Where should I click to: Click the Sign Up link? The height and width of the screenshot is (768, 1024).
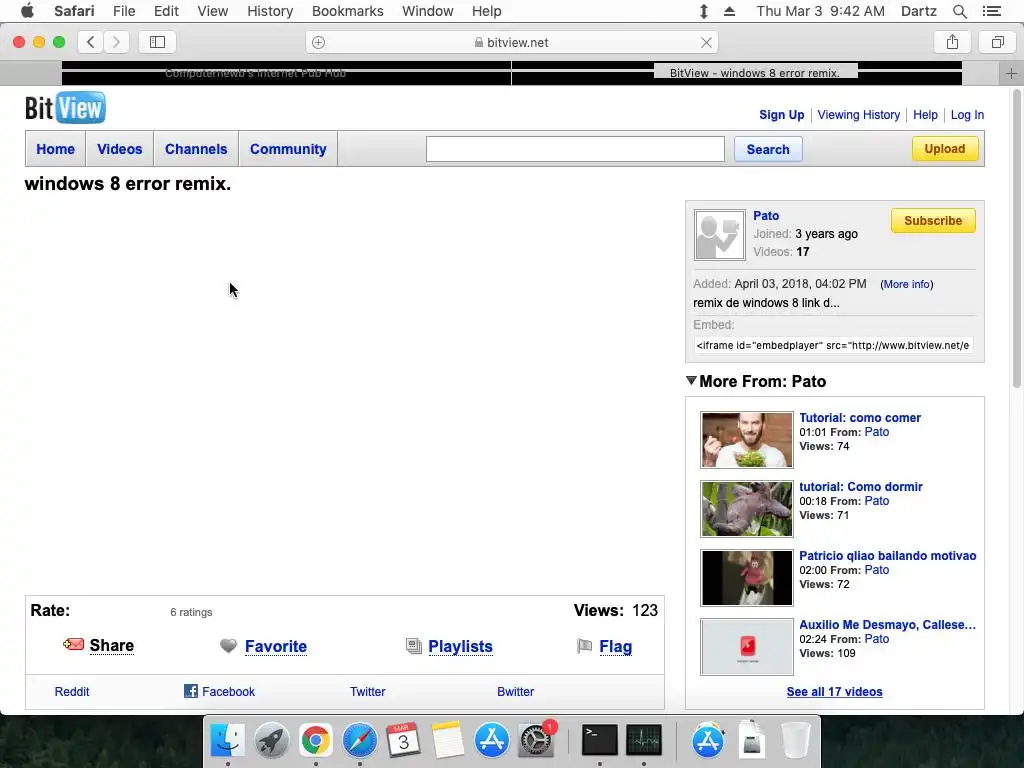[782, 115]
